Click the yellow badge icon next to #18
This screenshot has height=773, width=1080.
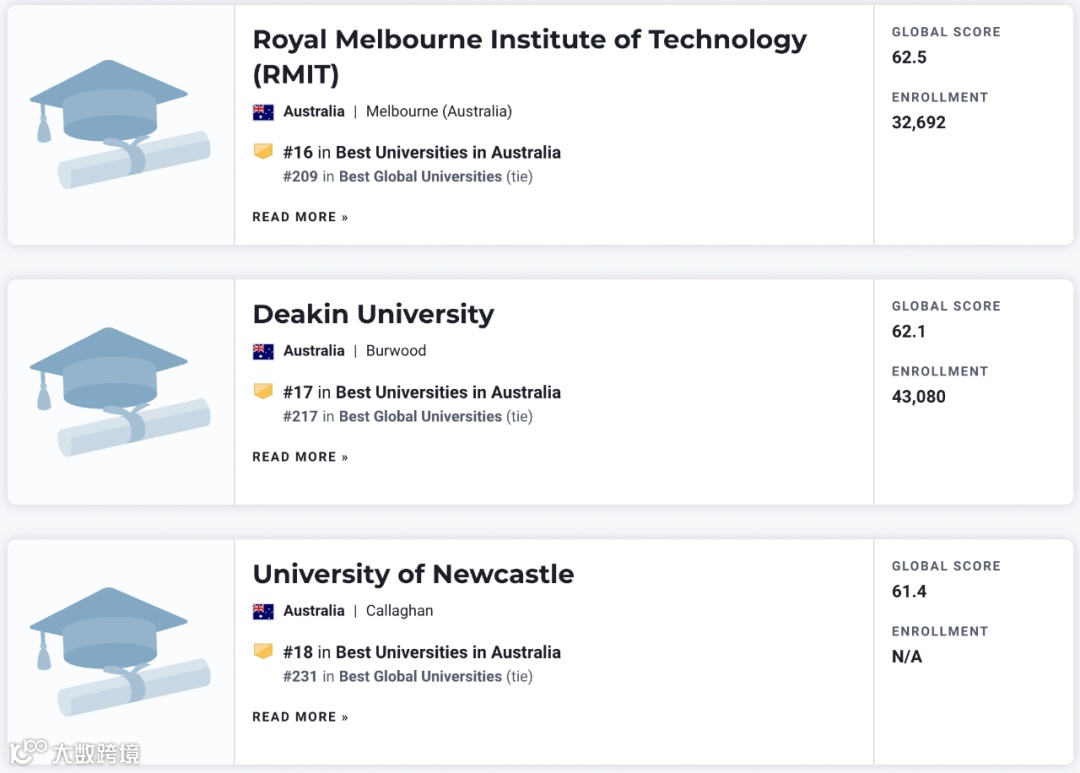click(263, 651)
